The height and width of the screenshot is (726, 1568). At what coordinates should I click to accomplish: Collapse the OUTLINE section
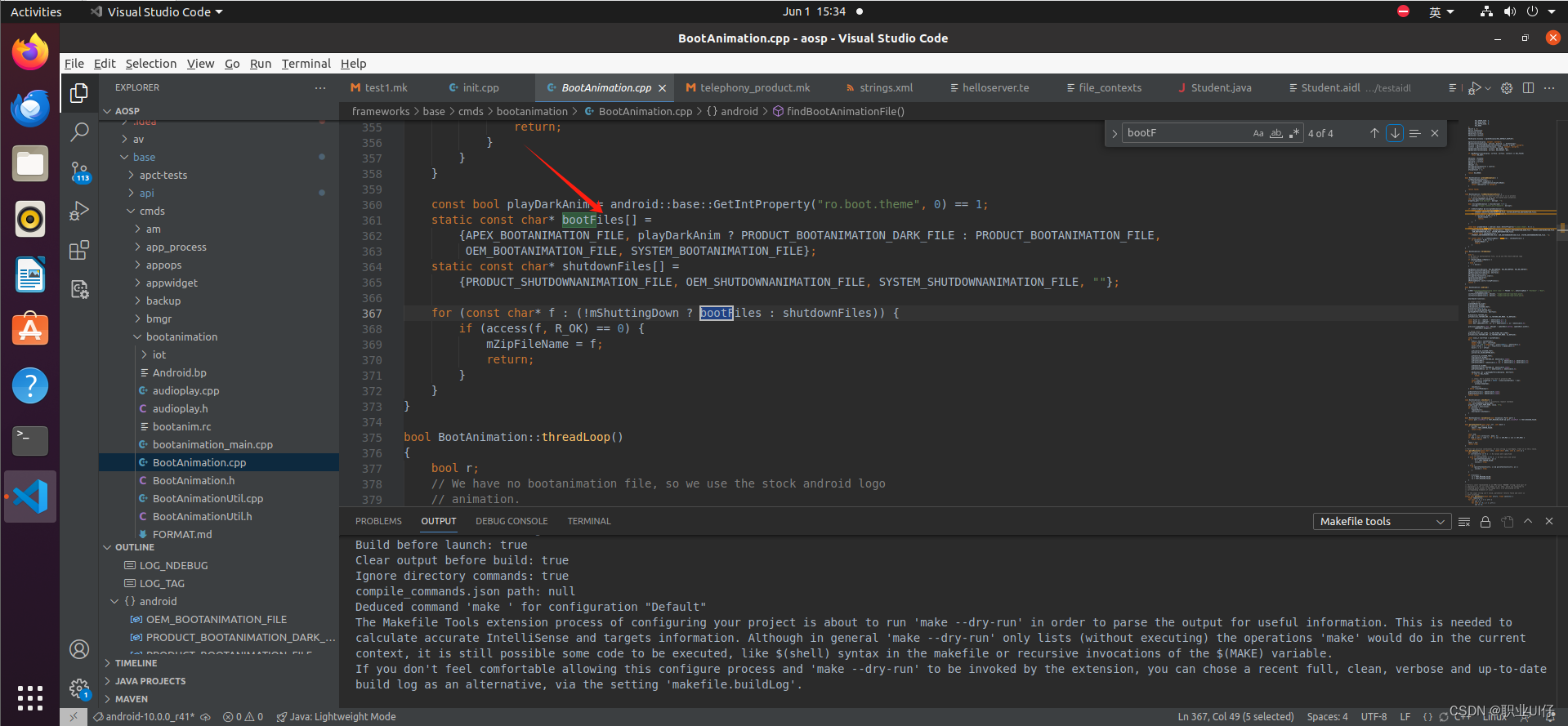coord(135,547)
